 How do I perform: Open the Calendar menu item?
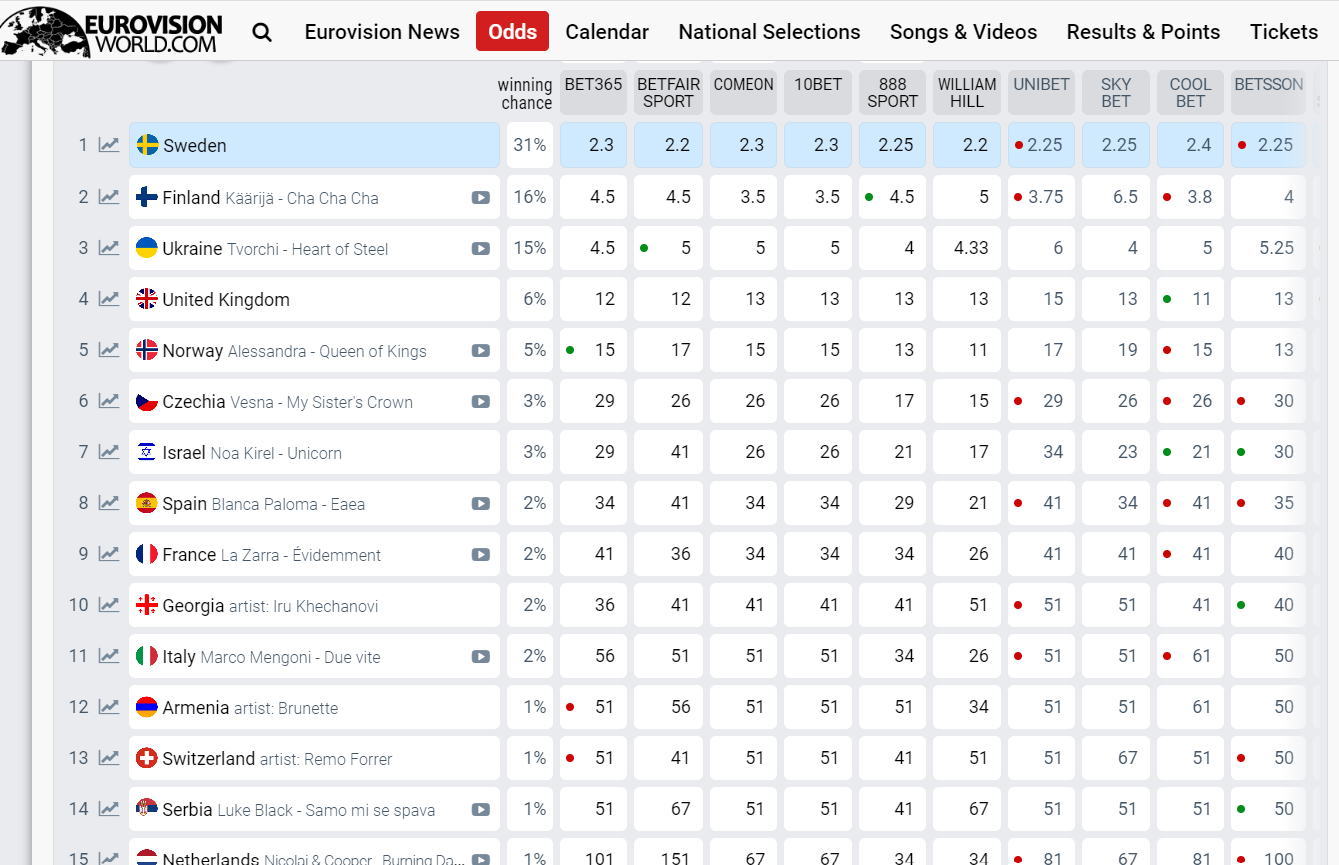coord(607,32)
